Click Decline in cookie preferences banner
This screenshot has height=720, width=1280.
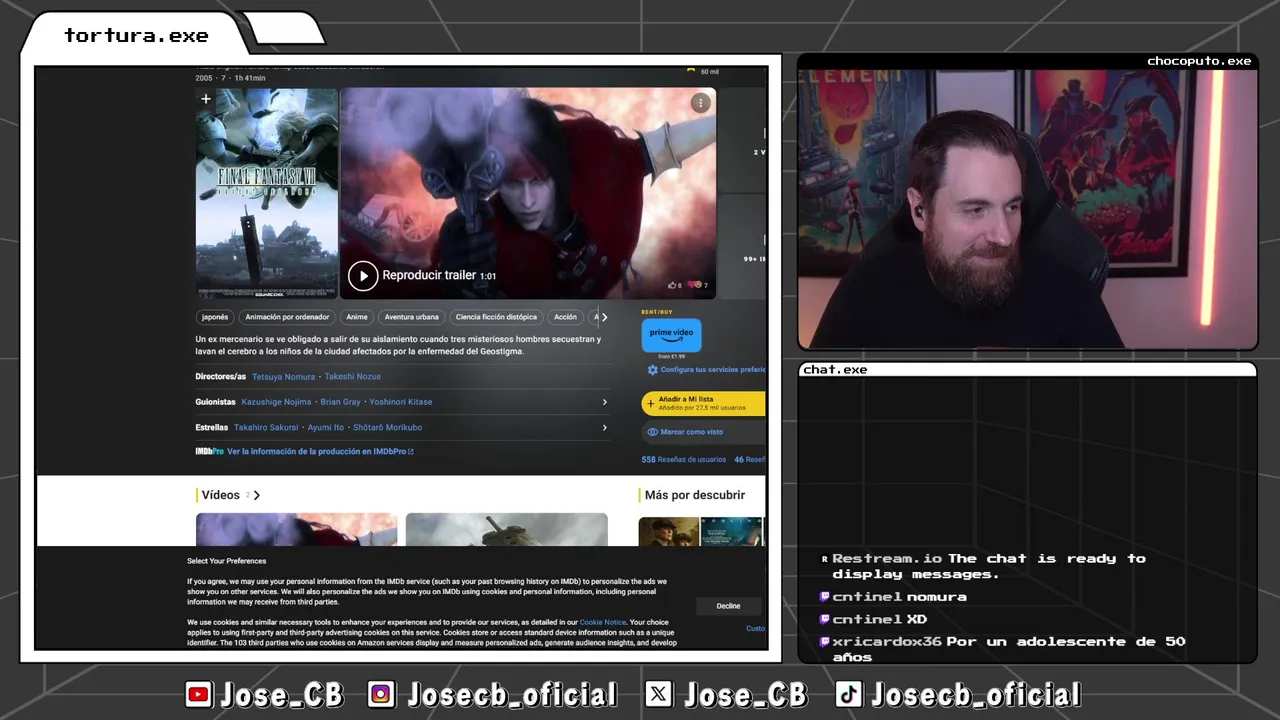[x=728, y=606]
